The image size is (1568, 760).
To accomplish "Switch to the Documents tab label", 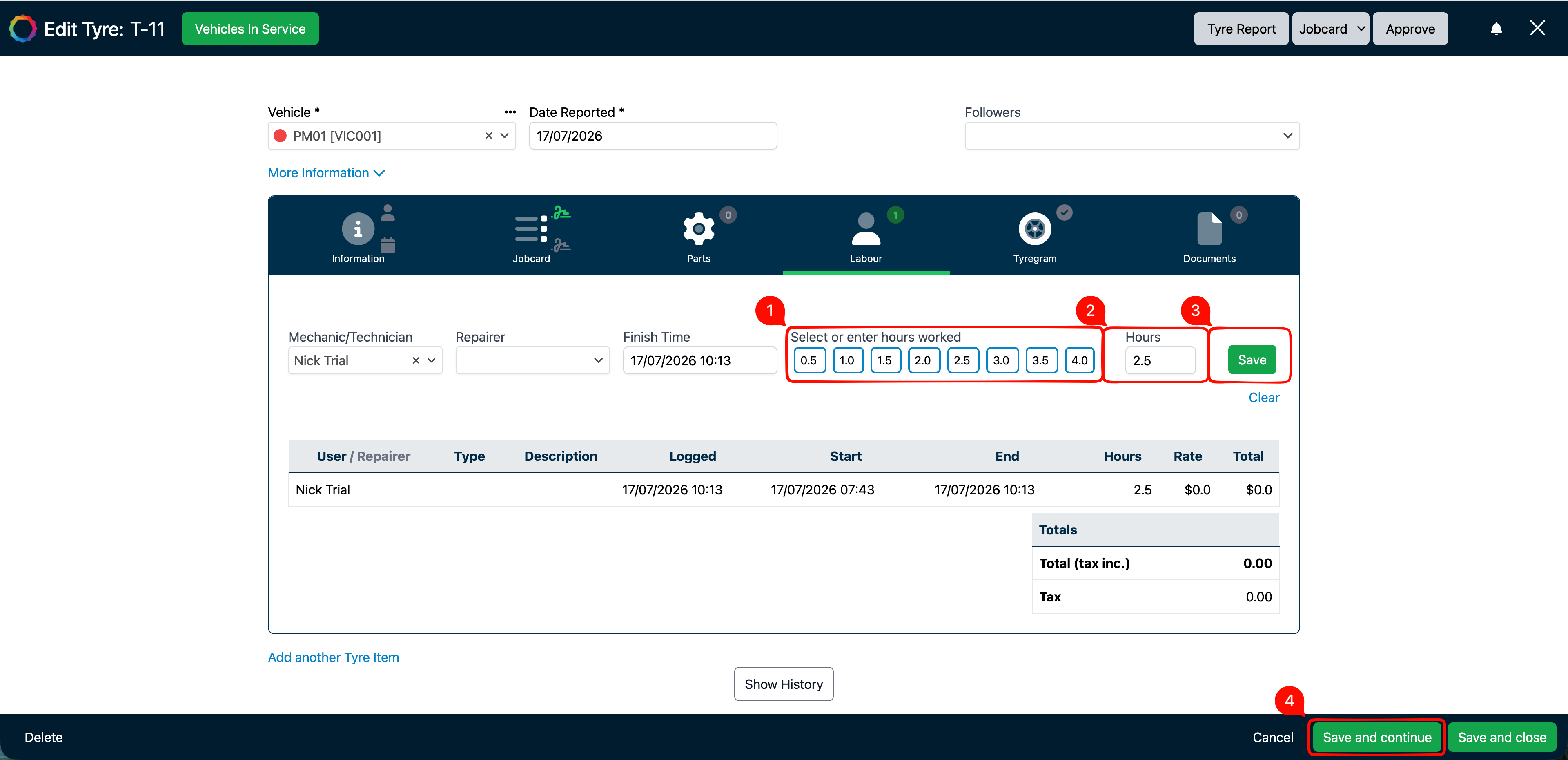I will [1209, 259].
